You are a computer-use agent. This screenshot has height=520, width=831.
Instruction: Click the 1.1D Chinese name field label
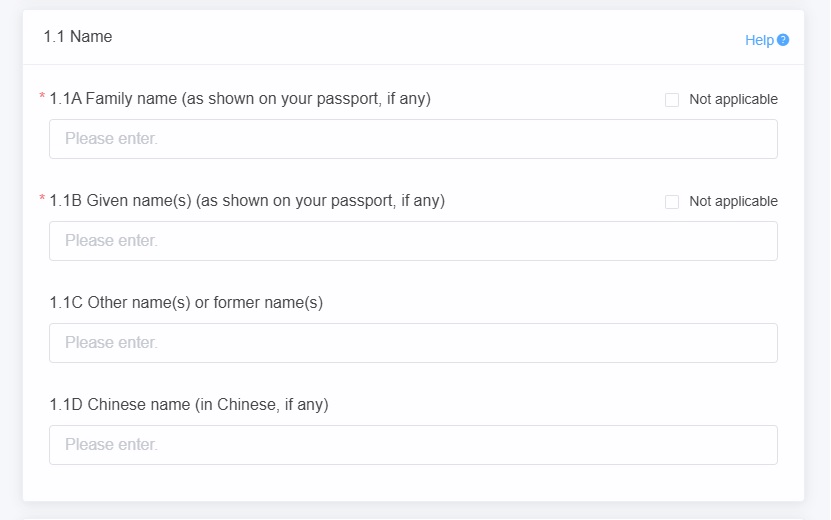tap(189, 404)
